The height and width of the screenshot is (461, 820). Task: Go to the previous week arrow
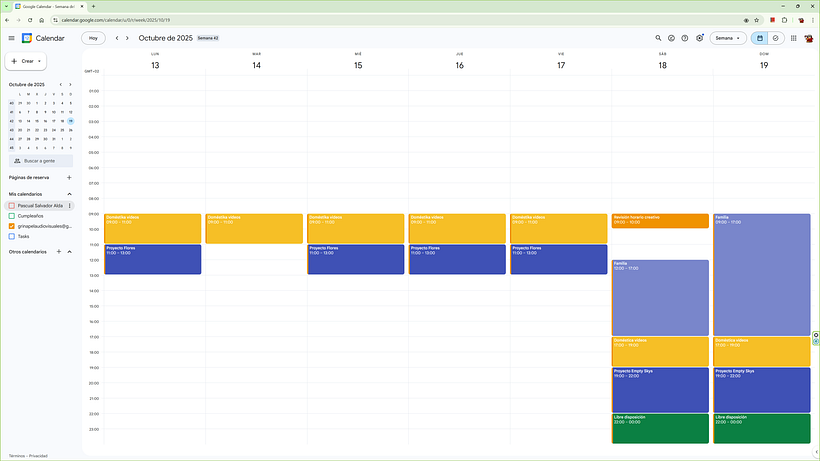117,38
